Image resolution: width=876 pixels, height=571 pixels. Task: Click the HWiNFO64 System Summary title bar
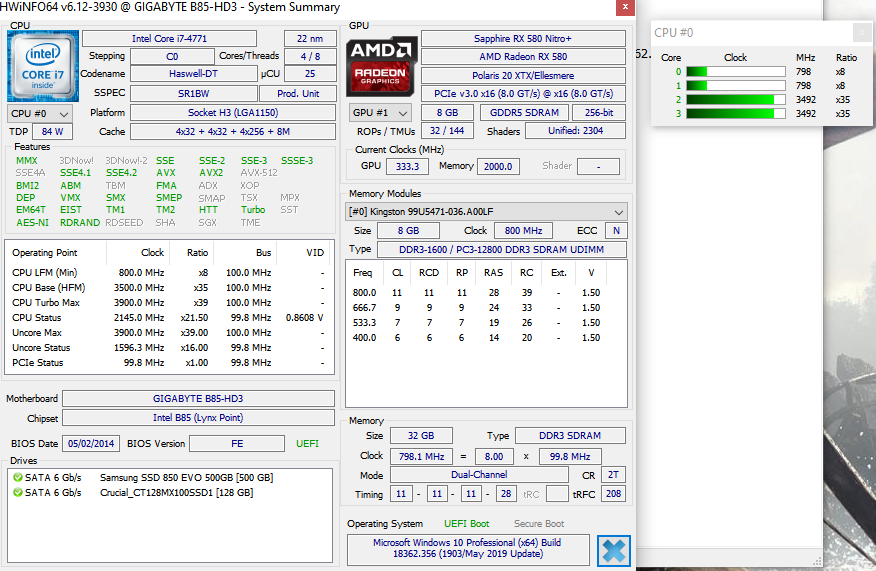pos(307,7)
